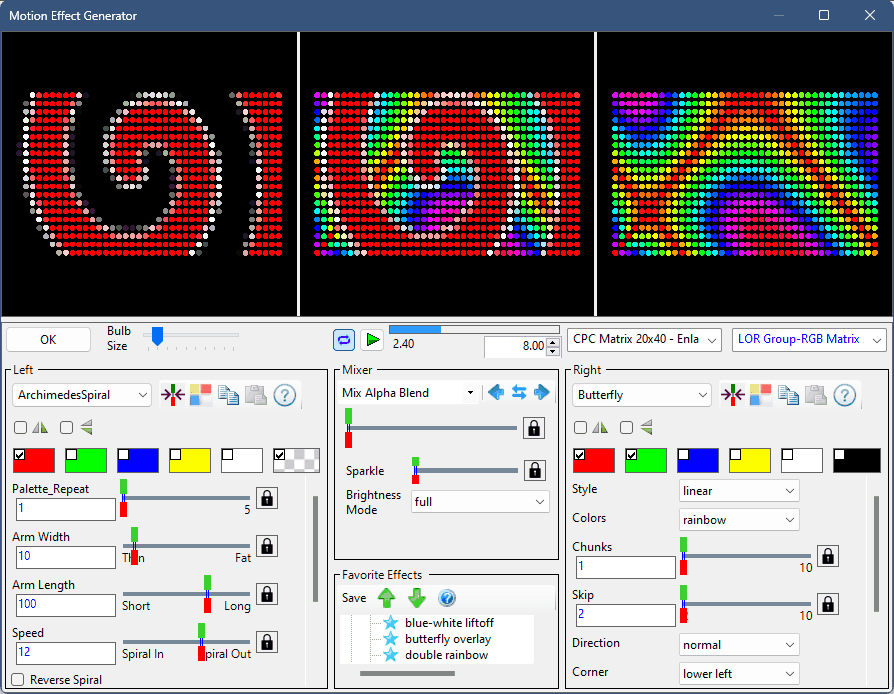Open the Right effect randomize colors icon

click(760, 395)
